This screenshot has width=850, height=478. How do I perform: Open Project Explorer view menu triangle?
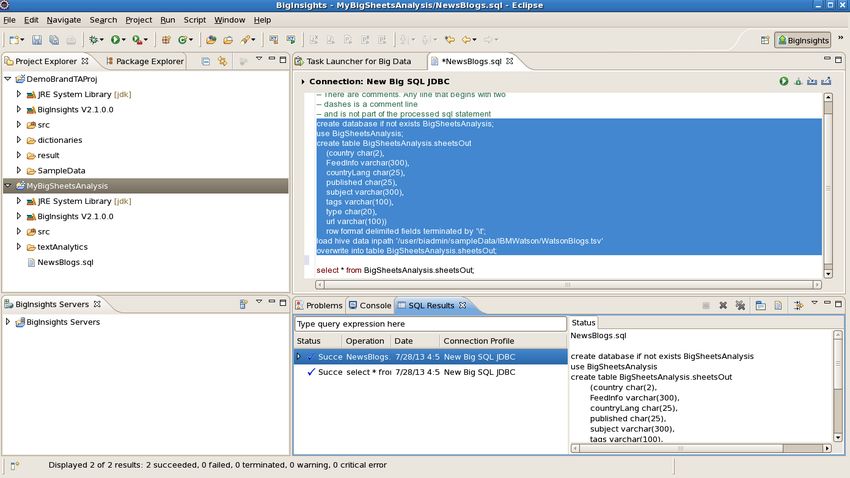pos(259,59)
